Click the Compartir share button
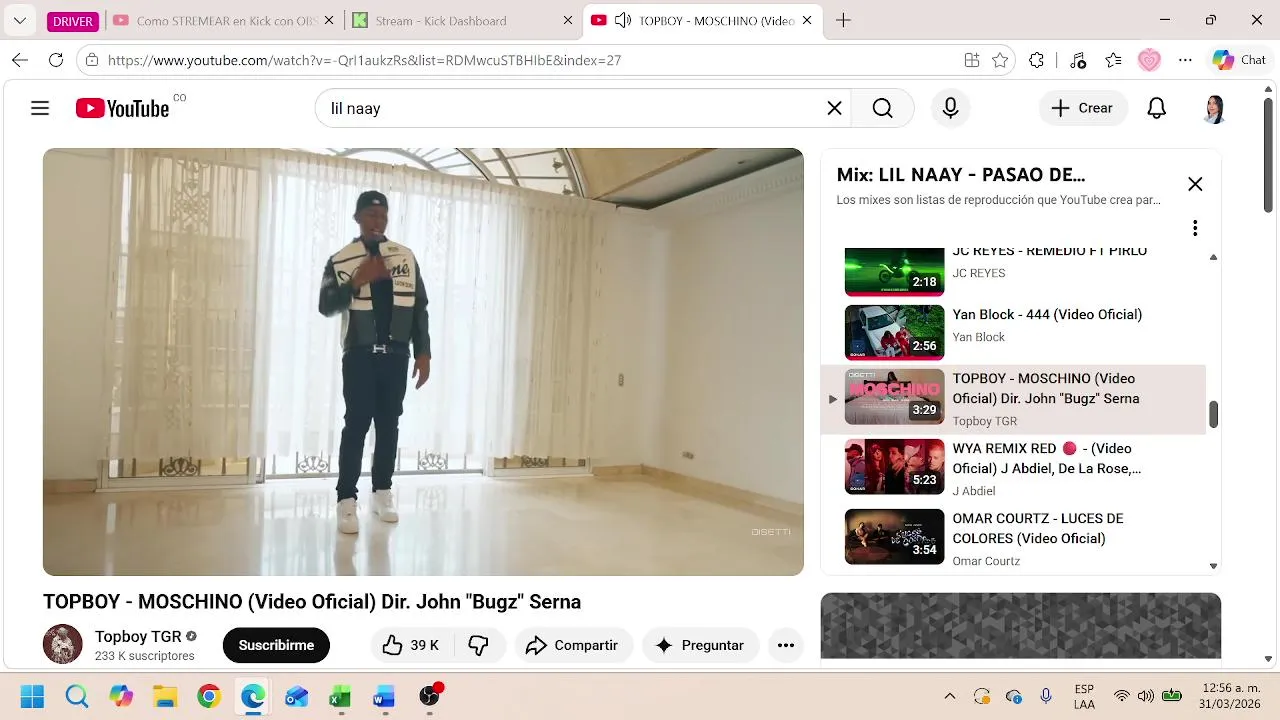 click(x=573, y=645)
